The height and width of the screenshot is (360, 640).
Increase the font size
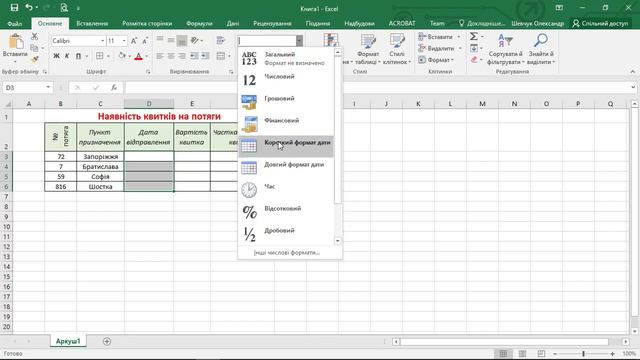pyautogui.click(x=134, y=41)
